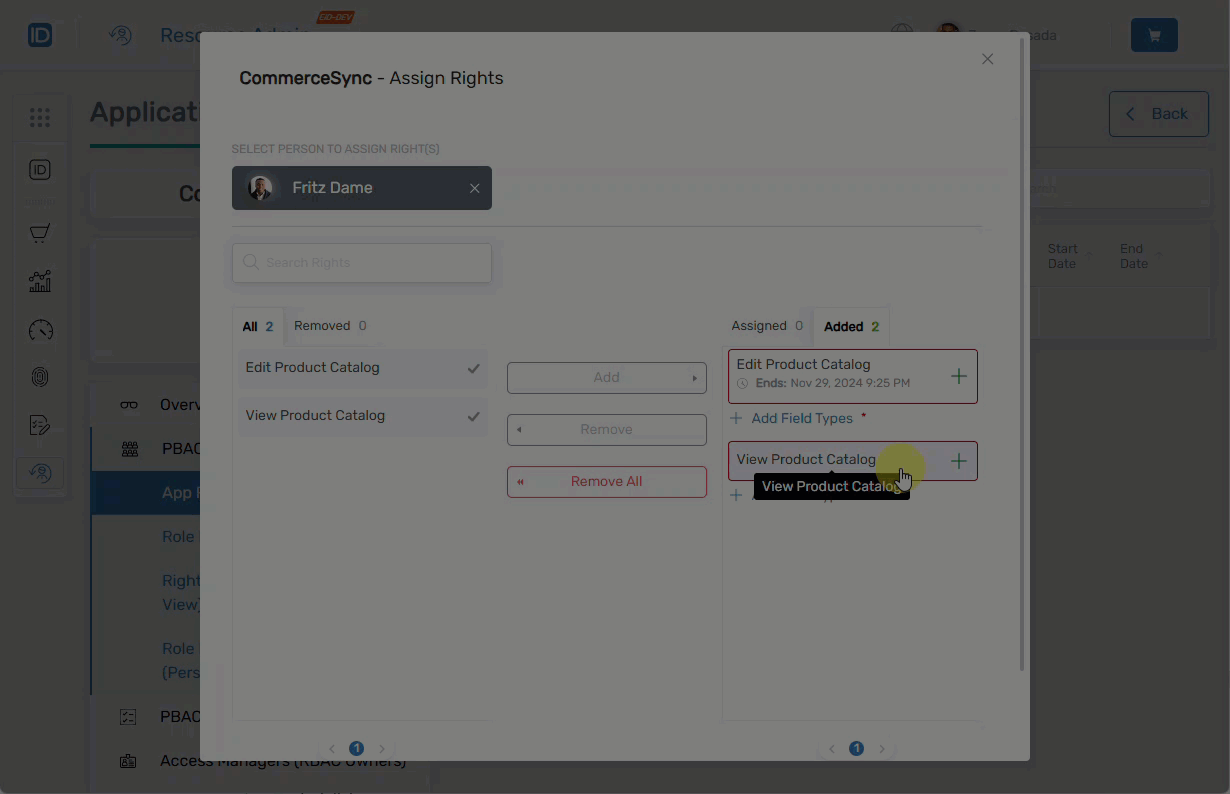Open the shopping cart icon in sidebar

(x=40, y=232)
